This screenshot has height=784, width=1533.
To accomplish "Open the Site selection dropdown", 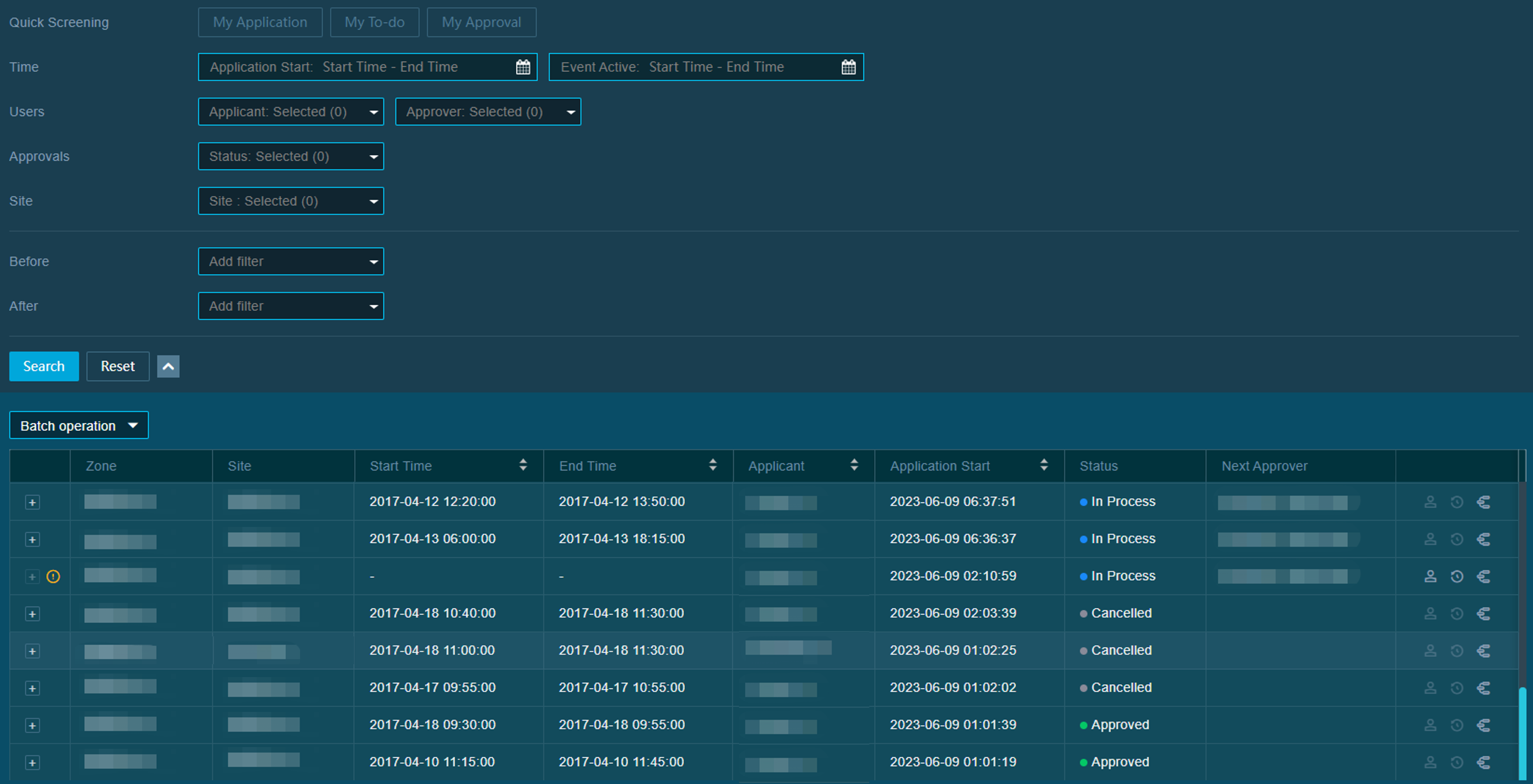I will [291, 201].
